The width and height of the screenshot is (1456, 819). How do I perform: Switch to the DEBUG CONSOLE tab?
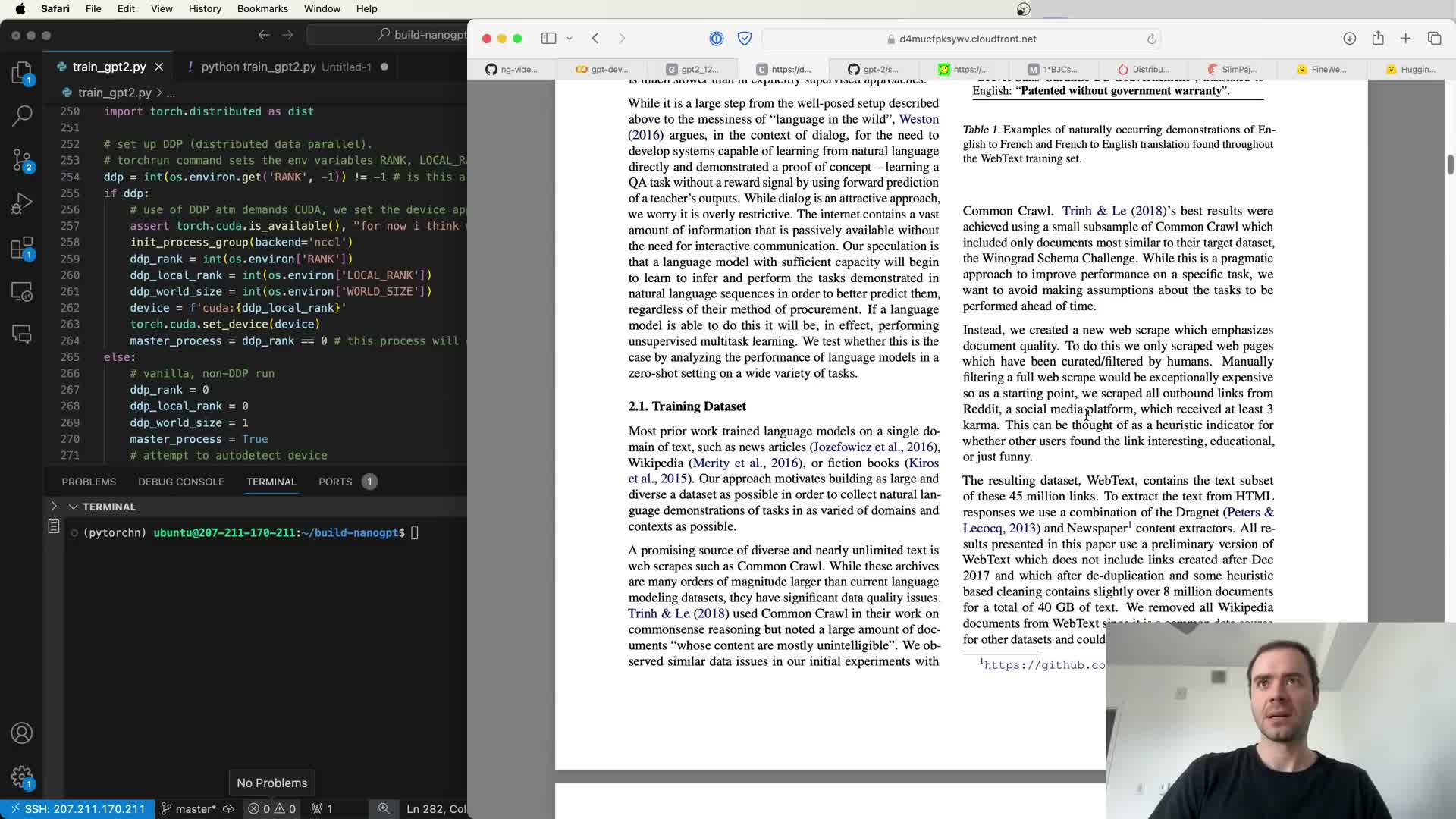(180, 482)
